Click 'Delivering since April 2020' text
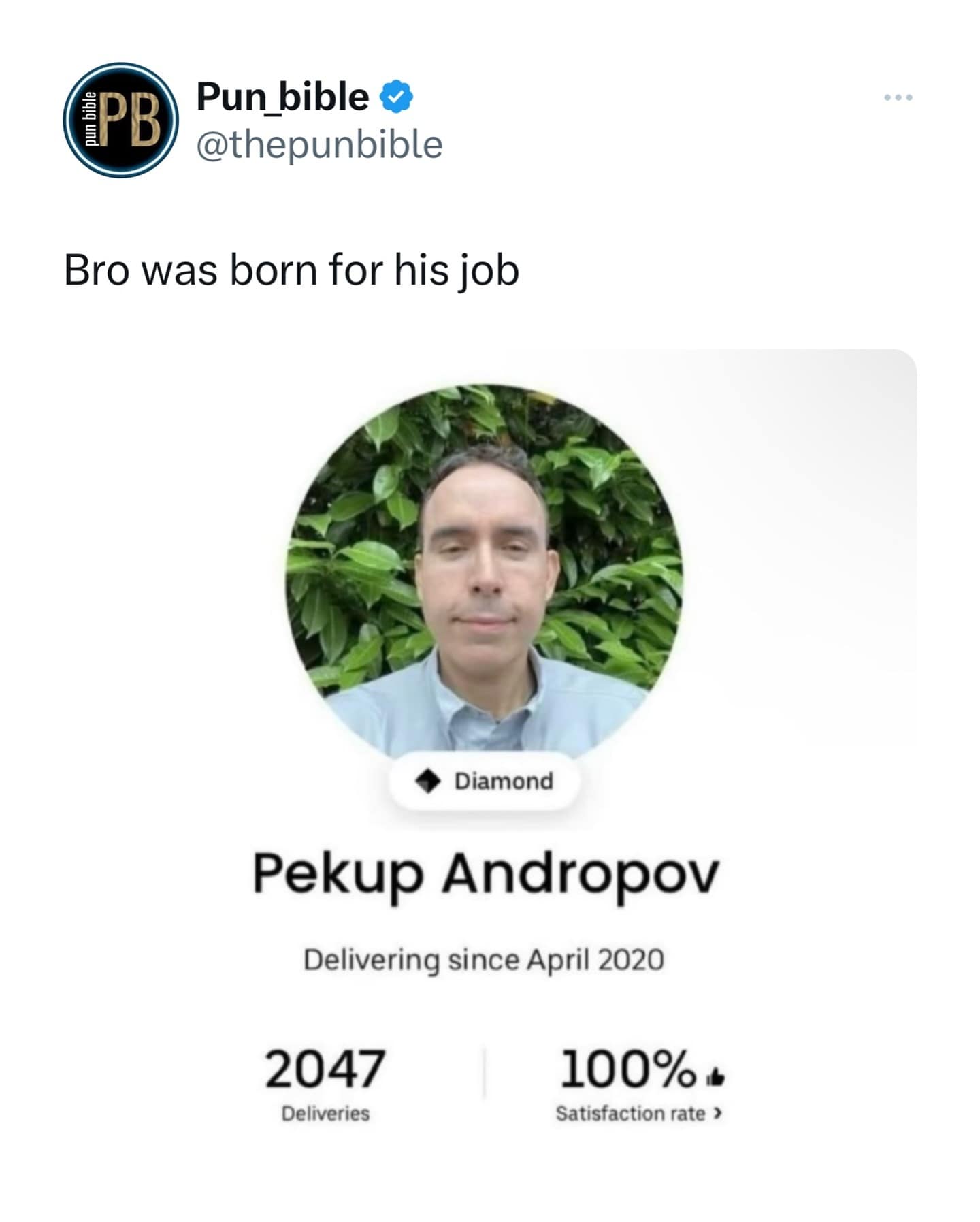 pos(483,960)
